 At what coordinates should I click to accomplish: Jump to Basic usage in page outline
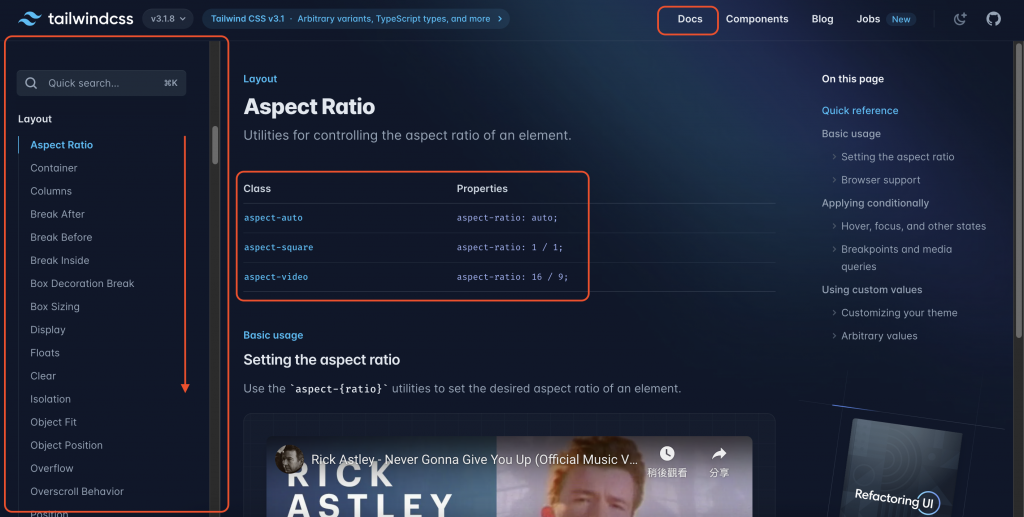(x=851, y=134)
